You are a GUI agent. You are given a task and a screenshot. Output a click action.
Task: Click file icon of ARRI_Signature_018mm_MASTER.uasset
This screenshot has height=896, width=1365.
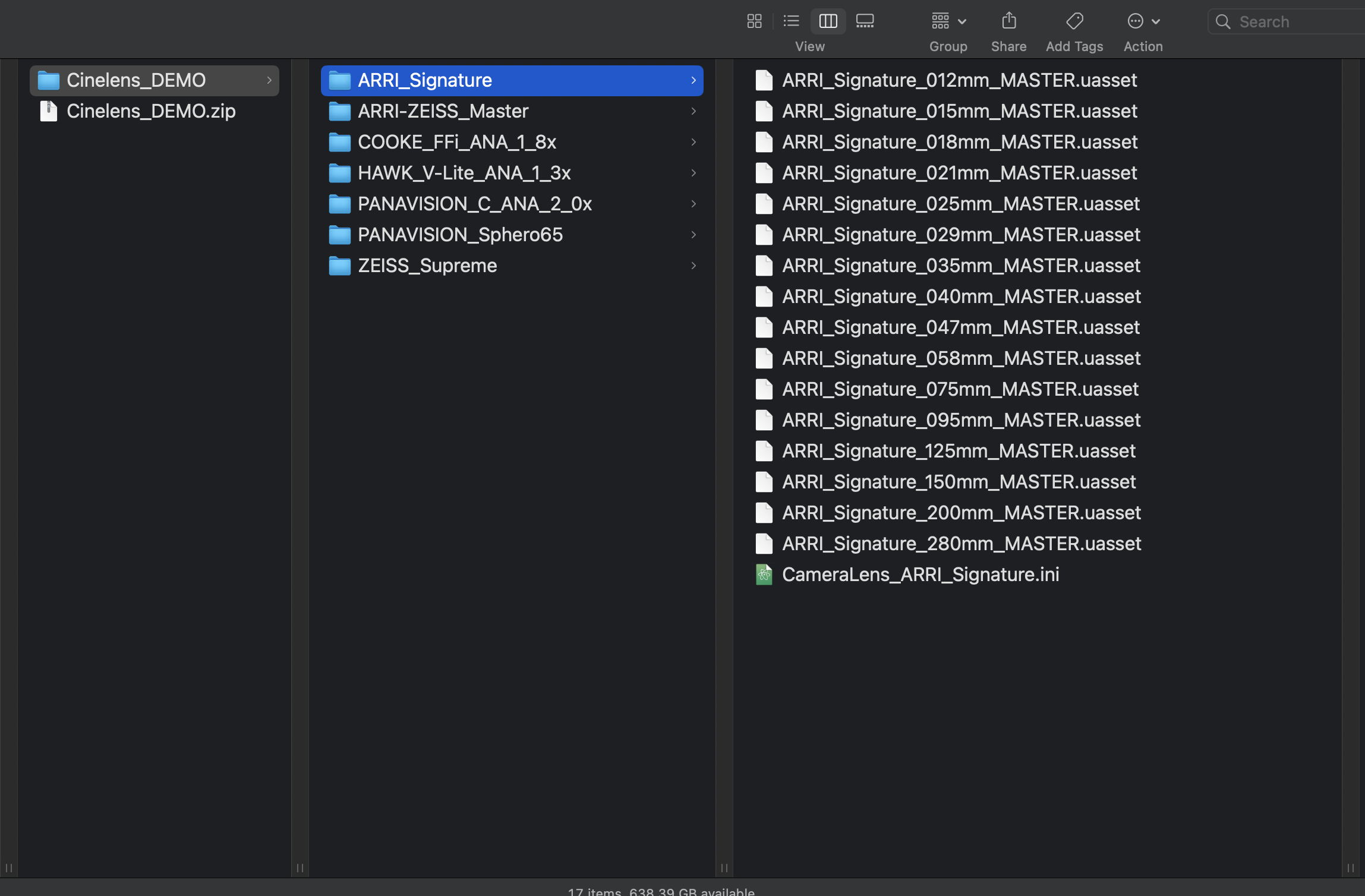[x=764, y=142]
